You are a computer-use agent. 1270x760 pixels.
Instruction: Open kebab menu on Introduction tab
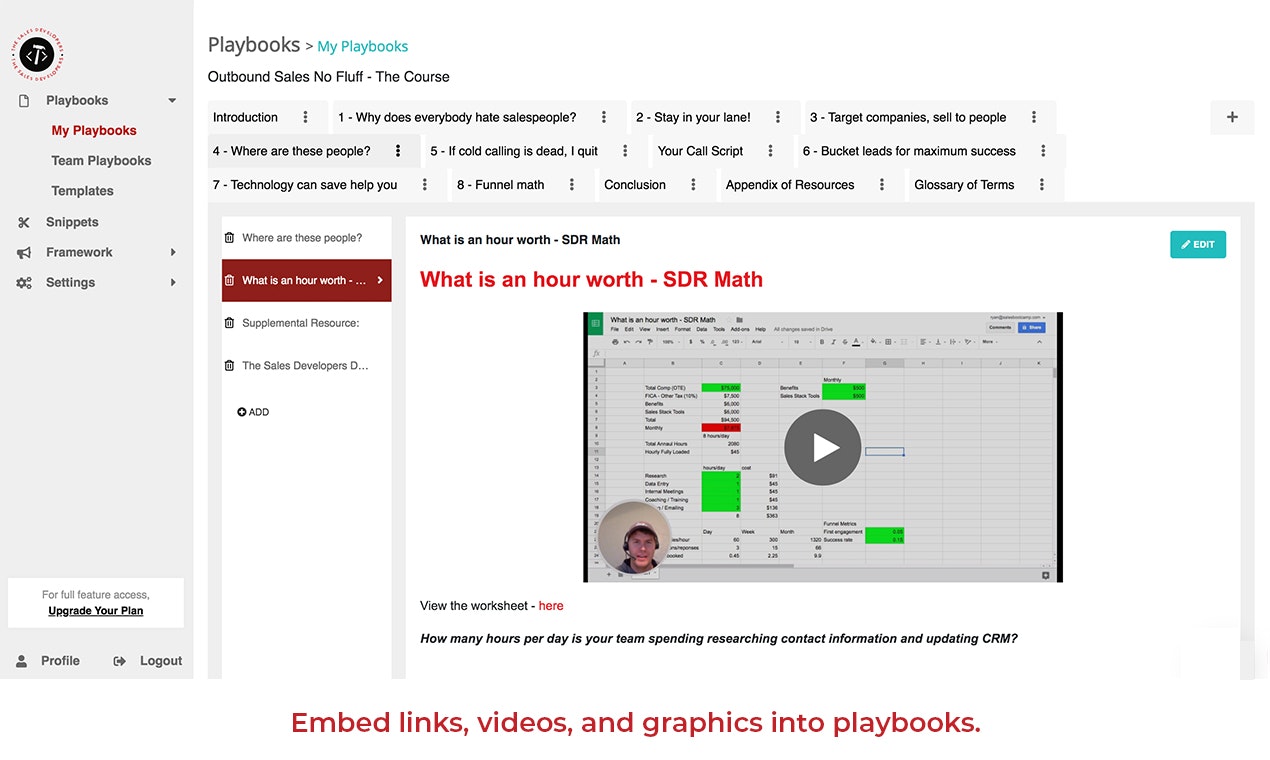(x=305, y=117)
